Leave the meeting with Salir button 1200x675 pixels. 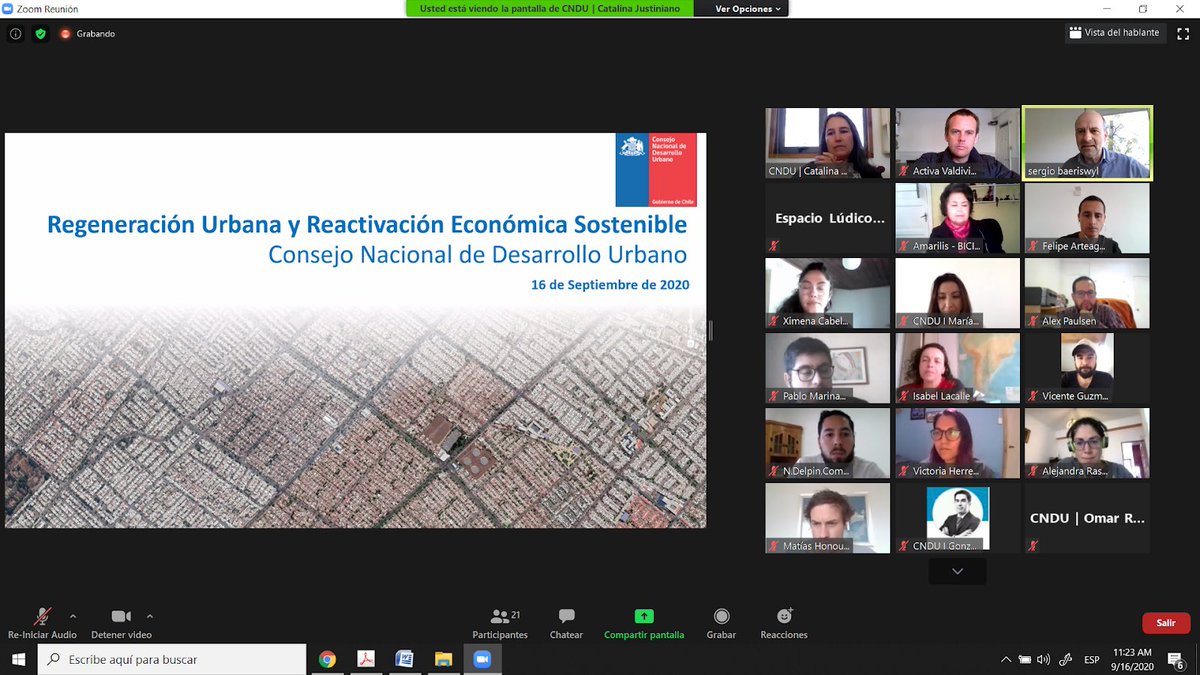1165,622
